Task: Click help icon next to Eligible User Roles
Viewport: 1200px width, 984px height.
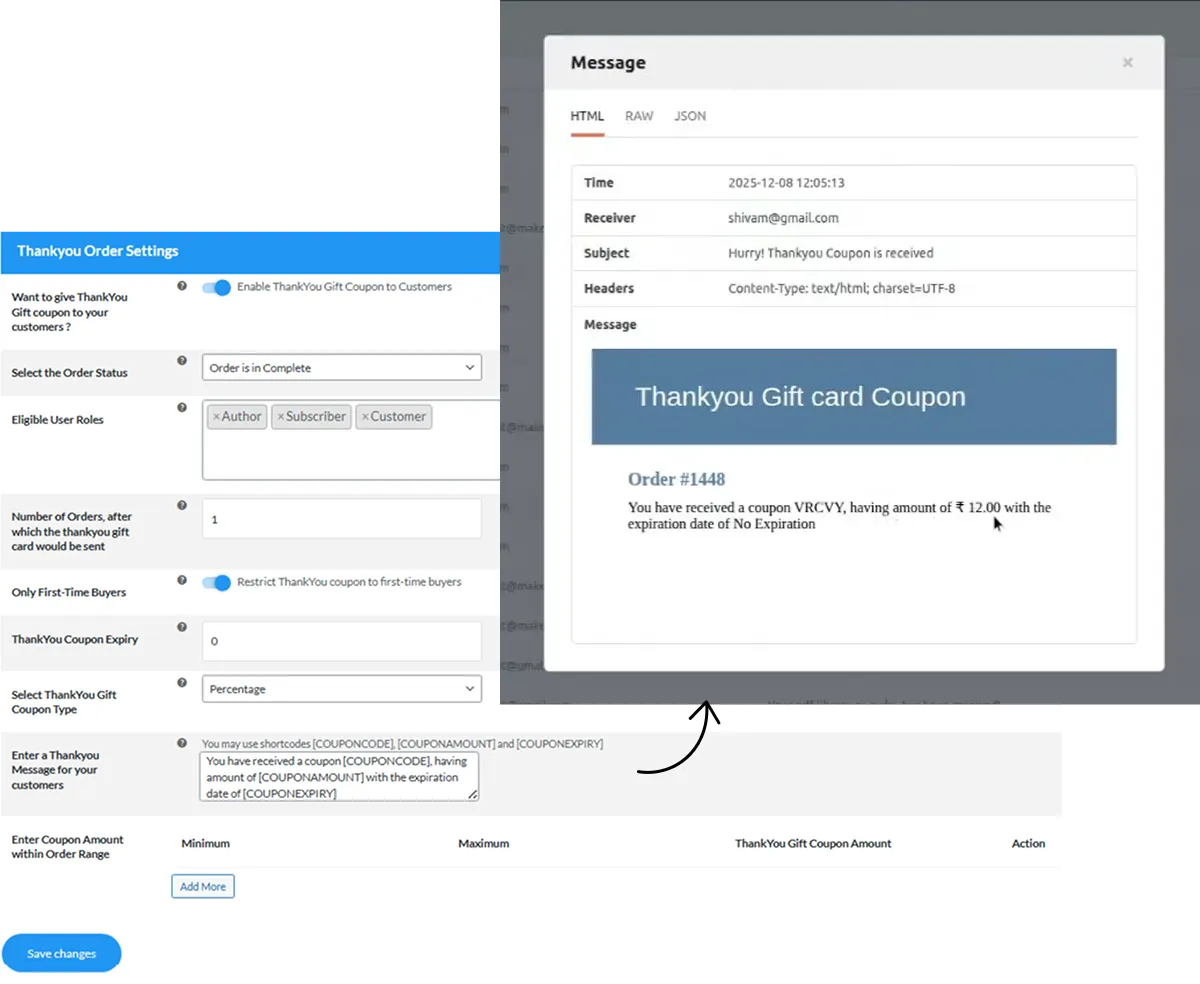Action: (182, 408)
